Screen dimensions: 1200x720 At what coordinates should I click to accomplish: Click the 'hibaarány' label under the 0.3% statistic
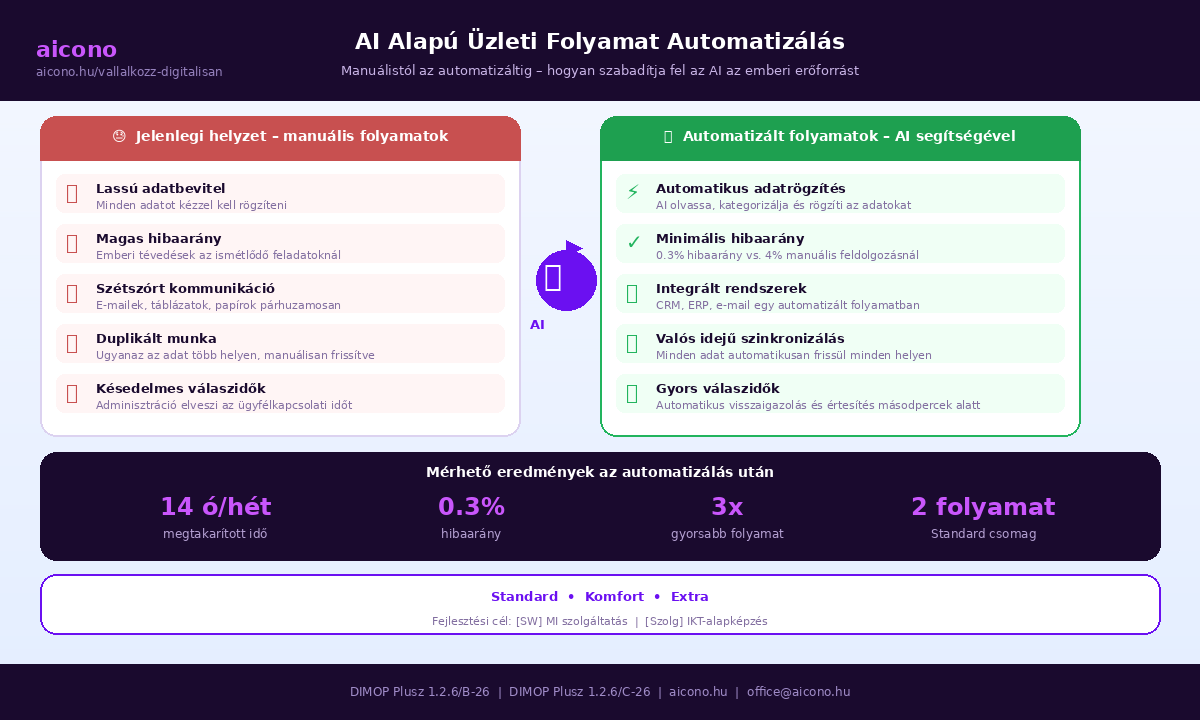pos(471,534)
